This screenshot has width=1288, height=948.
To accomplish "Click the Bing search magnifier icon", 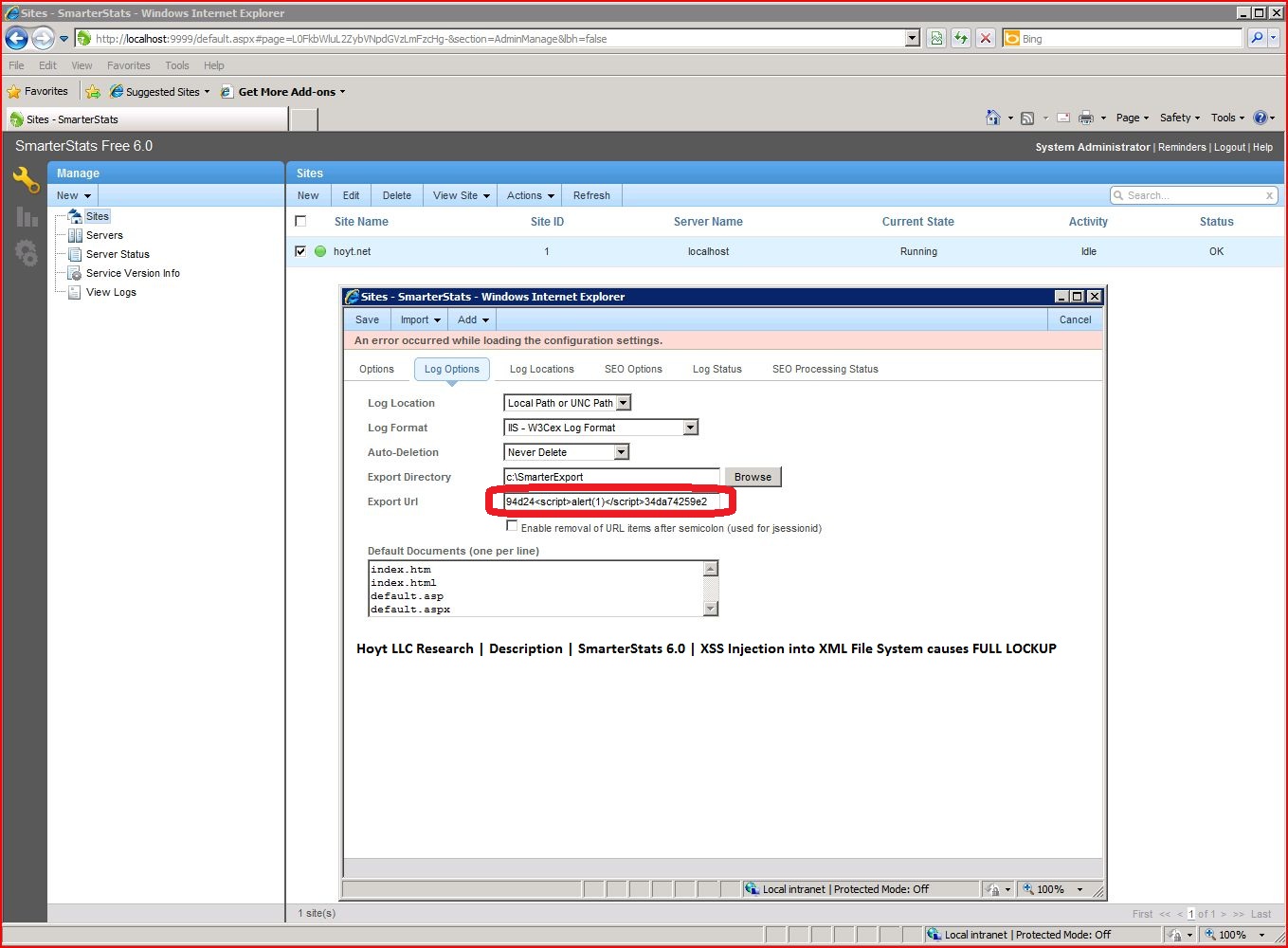I will 1257,38.
